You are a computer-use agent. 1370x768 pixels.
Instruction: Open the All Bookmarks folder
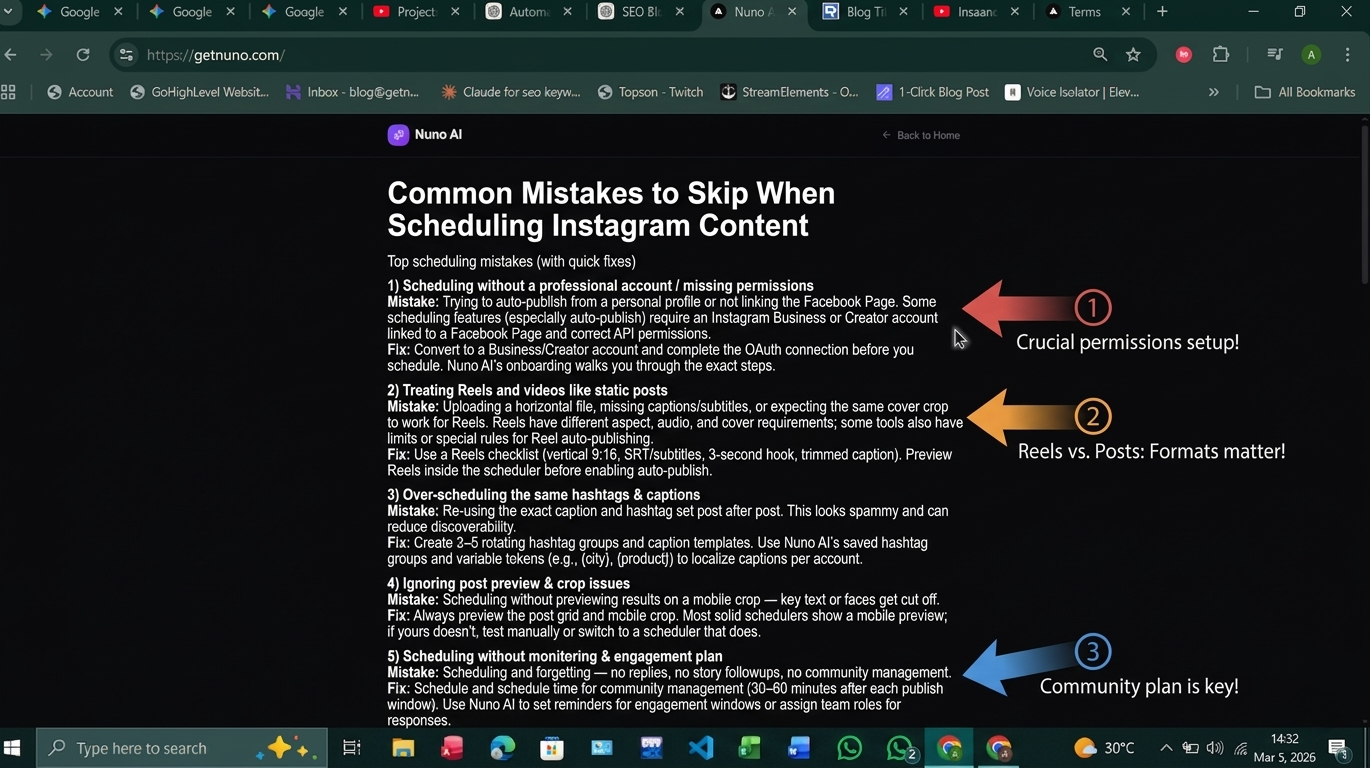[1305, 92]
